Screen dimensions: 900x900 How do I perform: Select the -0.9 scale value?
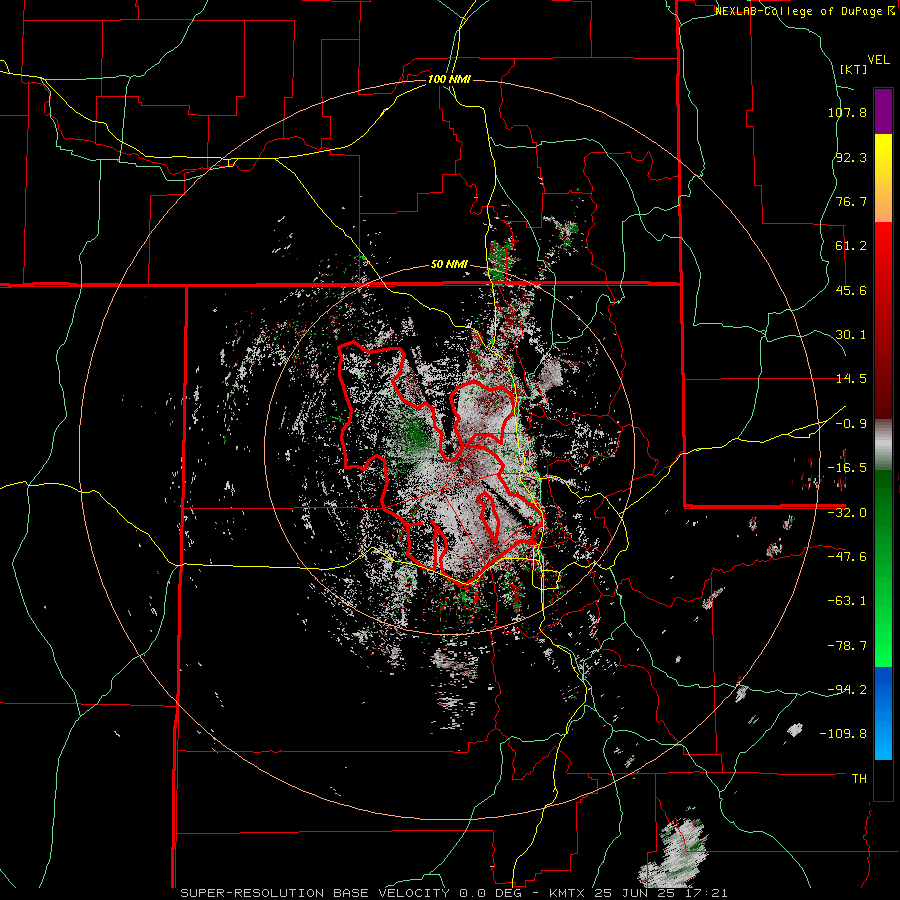click(851, 424)
